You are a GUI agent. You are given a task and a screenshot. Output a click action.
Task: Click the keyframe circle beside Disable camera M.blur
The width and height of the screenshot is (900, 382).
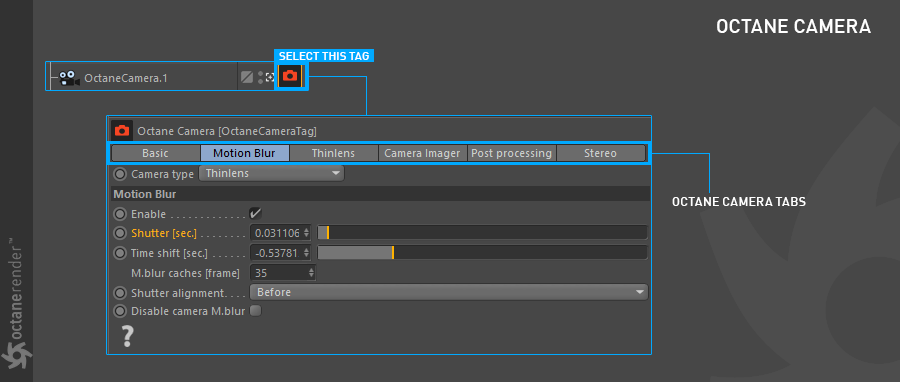pos(119,311)
